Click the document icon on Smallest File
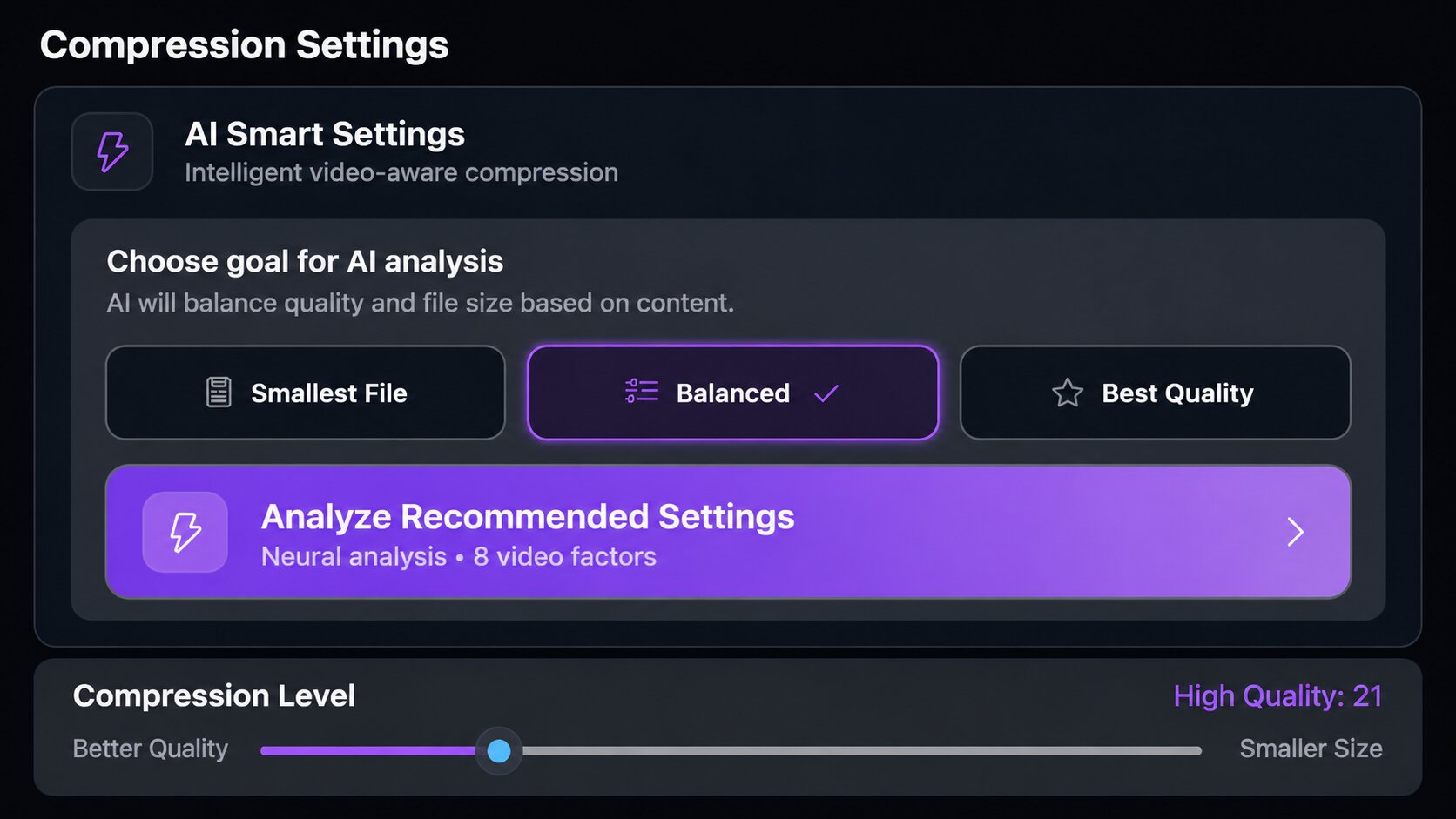This screenshot has width=1456, height=819. (x=219, y=393)
